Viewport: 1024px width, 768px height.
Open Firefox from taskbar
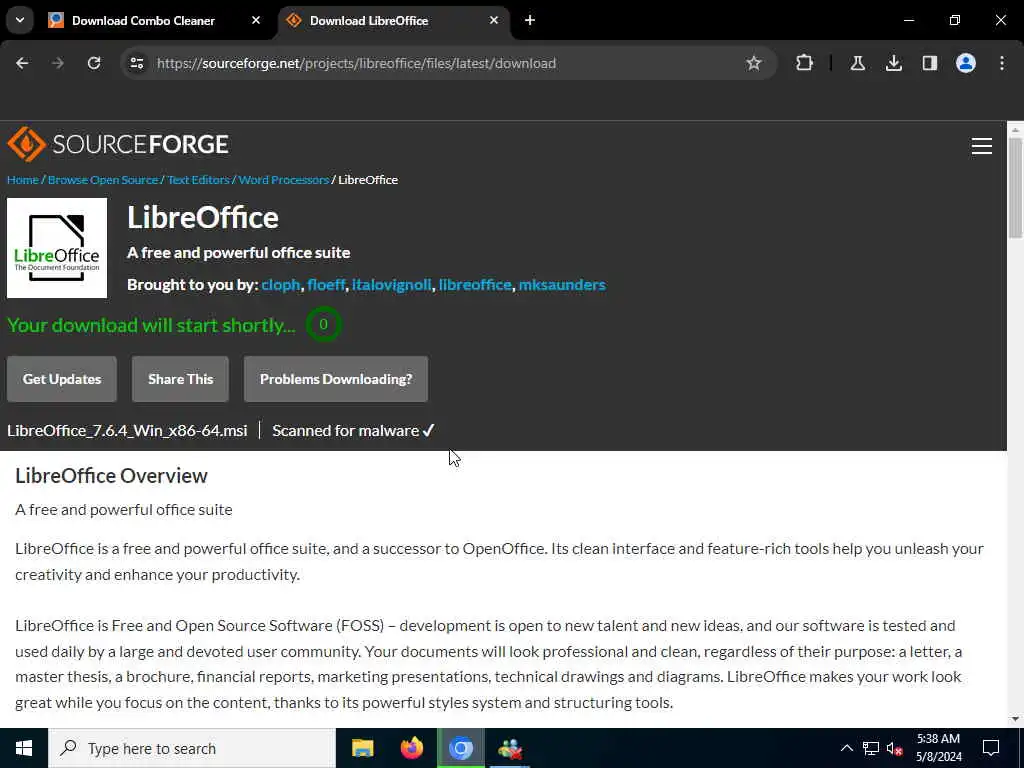coord(411,748)
